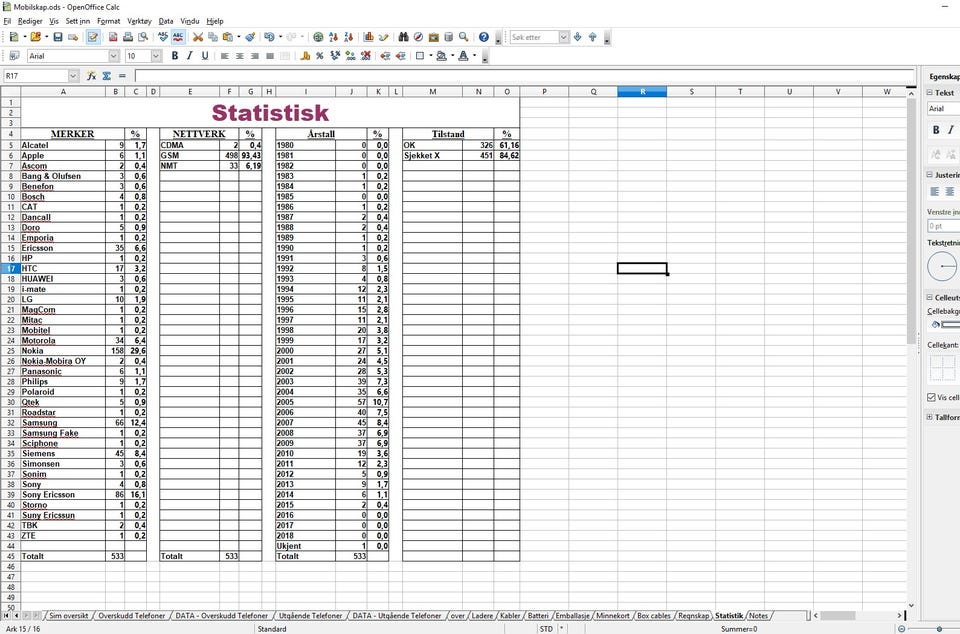Collapse the Tekst section in sidebar
Viewport: 960px width, 634px height.
click(929, 92)
